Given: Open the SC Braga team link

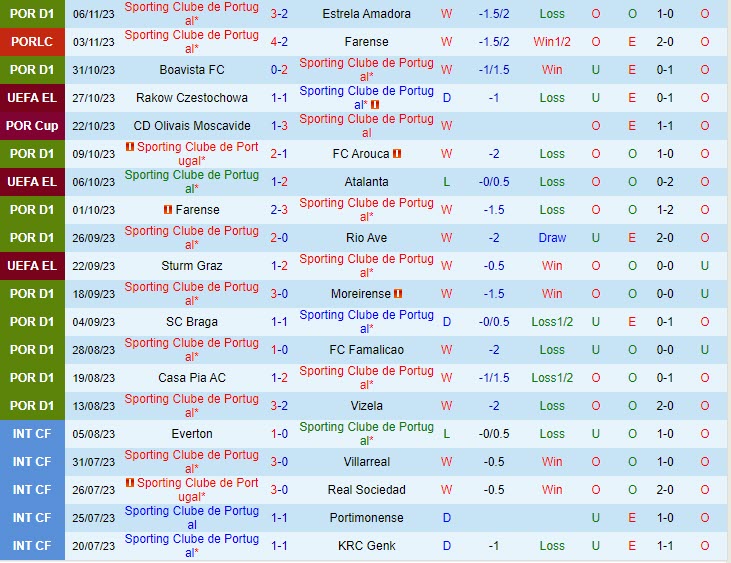Looking at the screenshot, I should click(192, 322).
